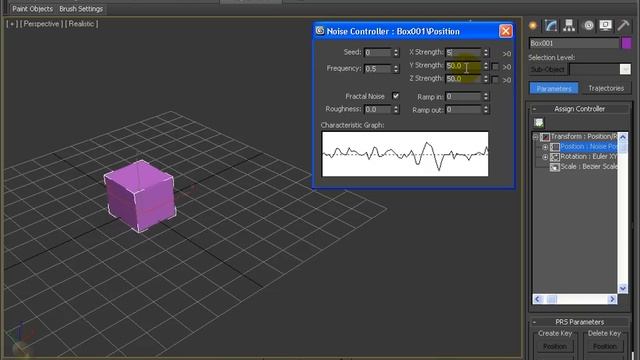Select the Position : Noise tree row
The height and width of the screenshot is (360, 640).
(589, 147)
